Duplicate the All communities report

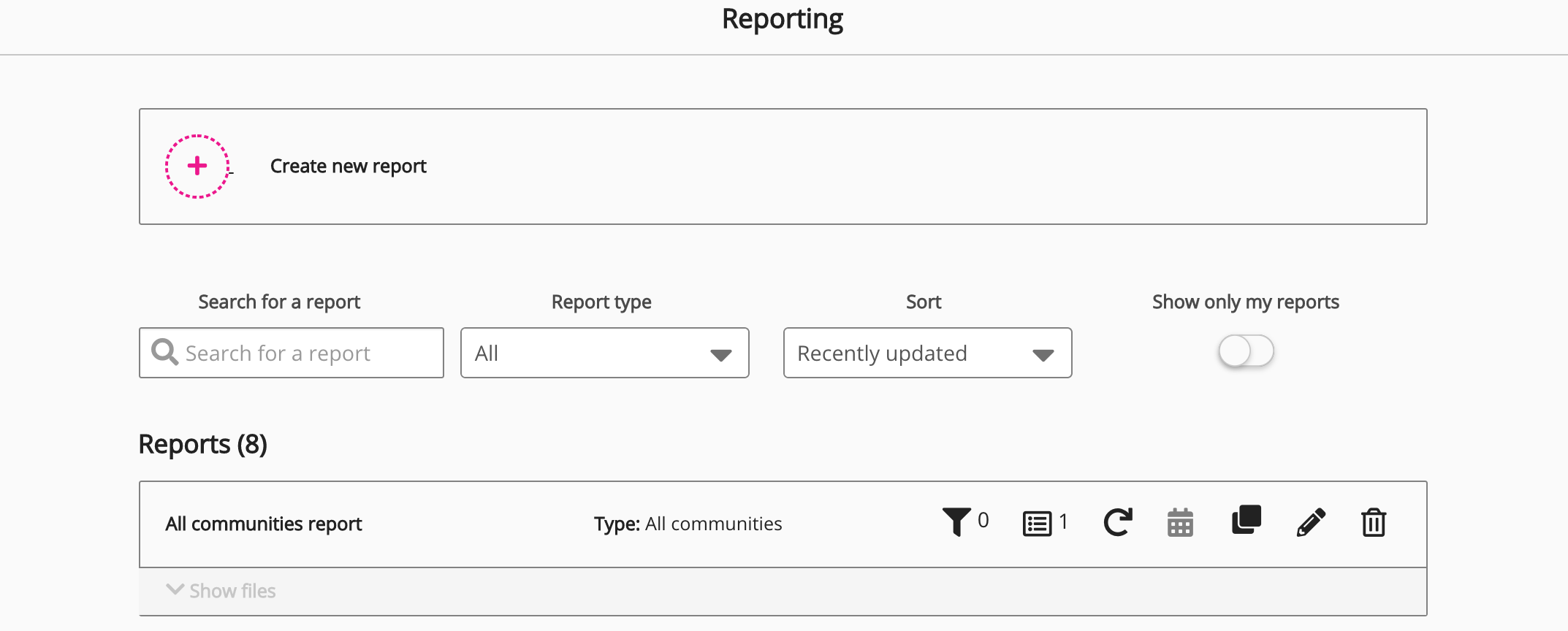[1247, 520]
